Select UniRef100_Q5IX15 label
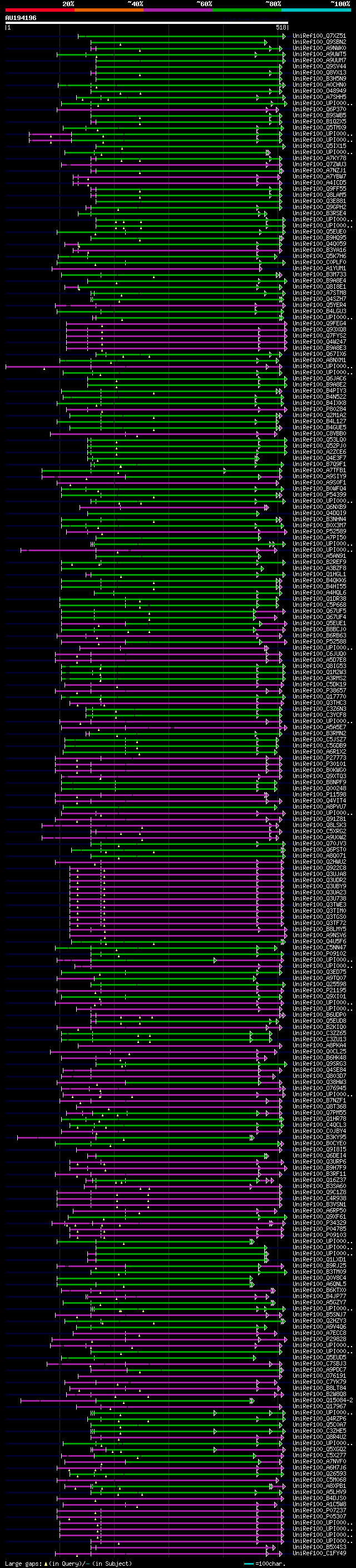Viewport: 356px width, 1568px height. pyautogui.click(x=319, y=146)
